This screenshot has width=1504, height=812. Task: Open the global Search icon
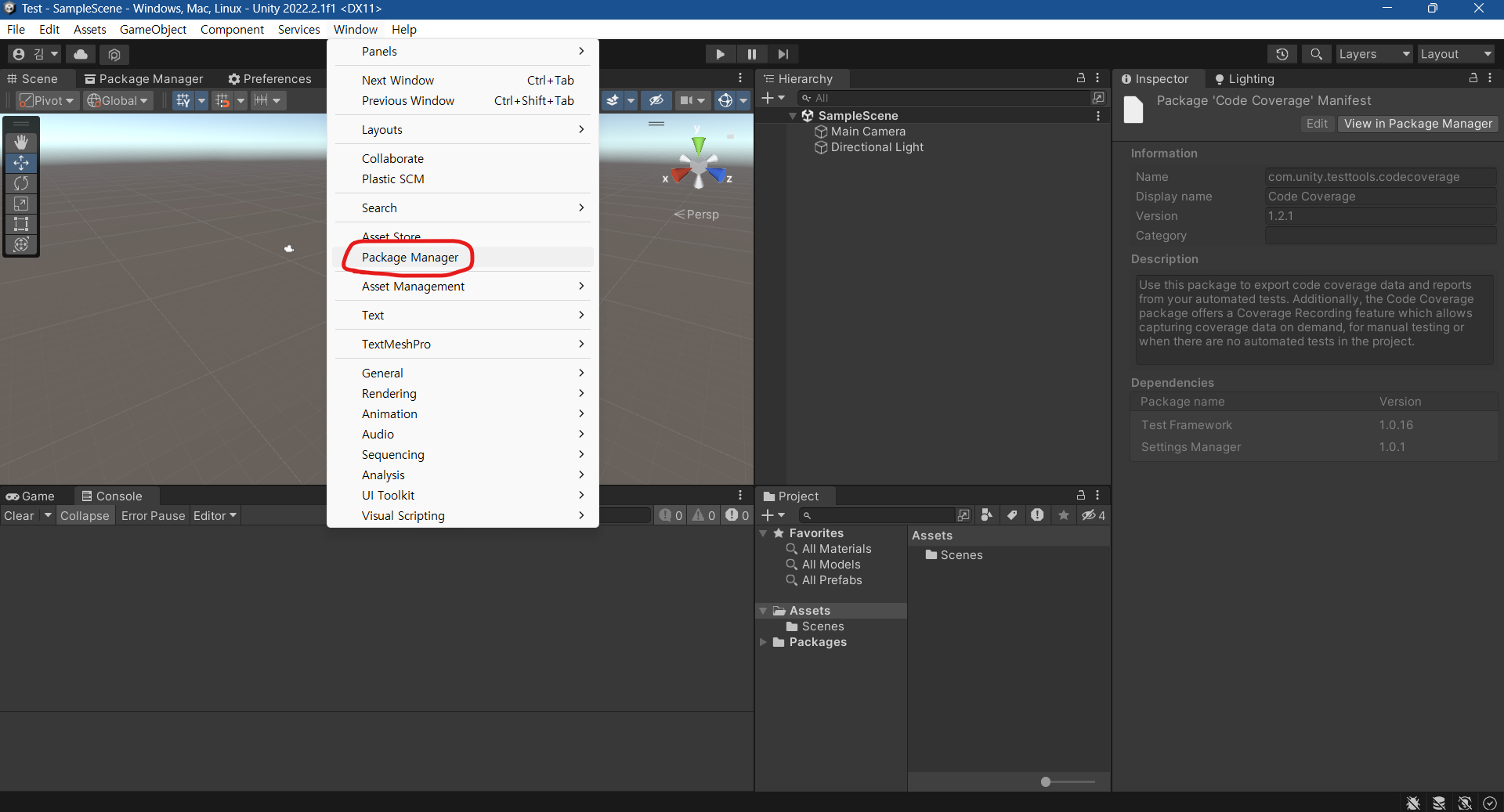click(x=1317, y=54)
